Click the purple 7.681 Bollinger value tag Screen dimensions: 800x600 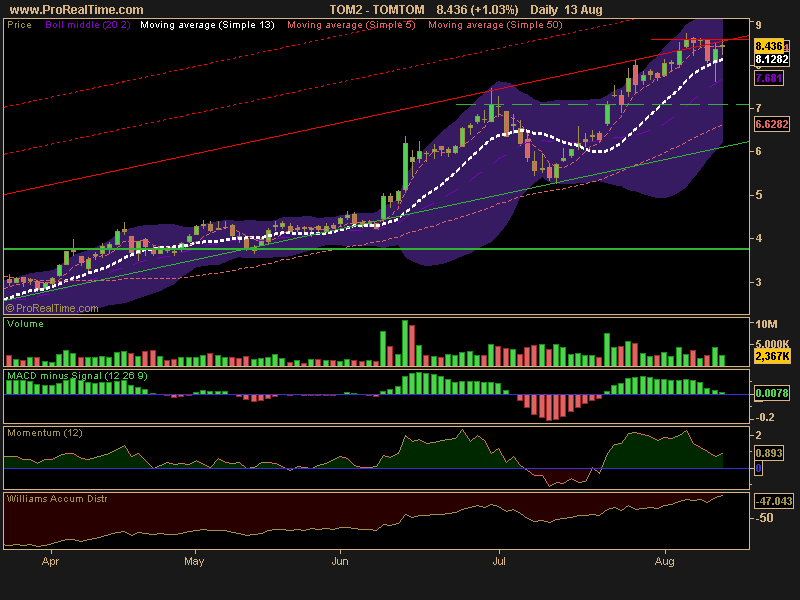[x=769, y=78]
